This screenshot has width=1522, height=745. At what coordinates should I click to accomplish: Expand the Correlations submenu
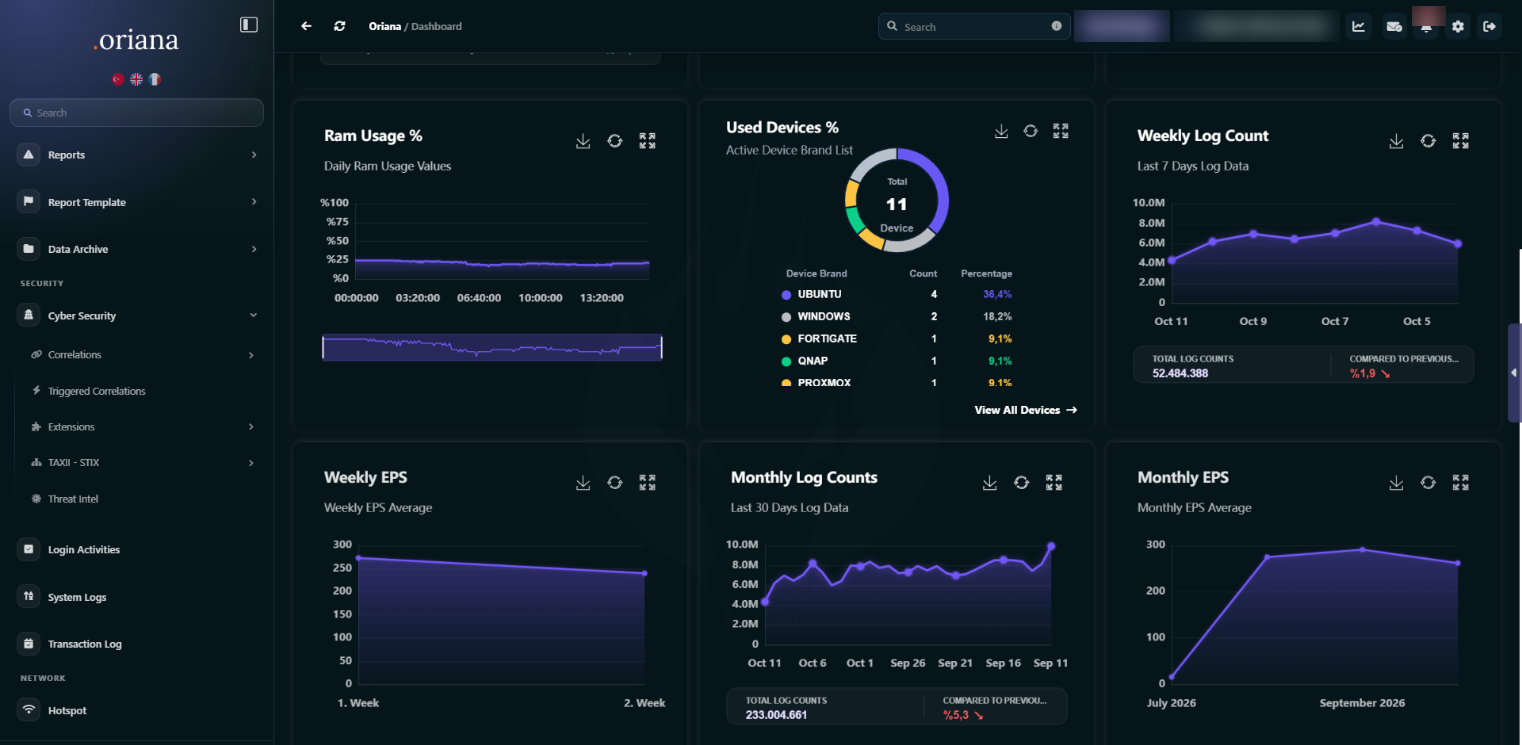pyautogui.click(x=141, y=355)
